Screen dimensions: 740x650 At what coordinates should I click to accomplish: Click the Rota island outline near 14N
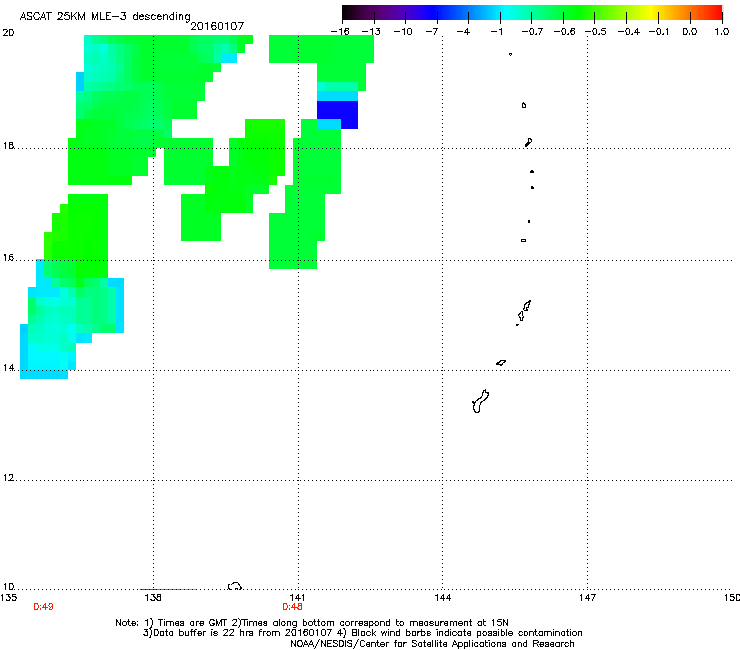[x=501, y=363]
